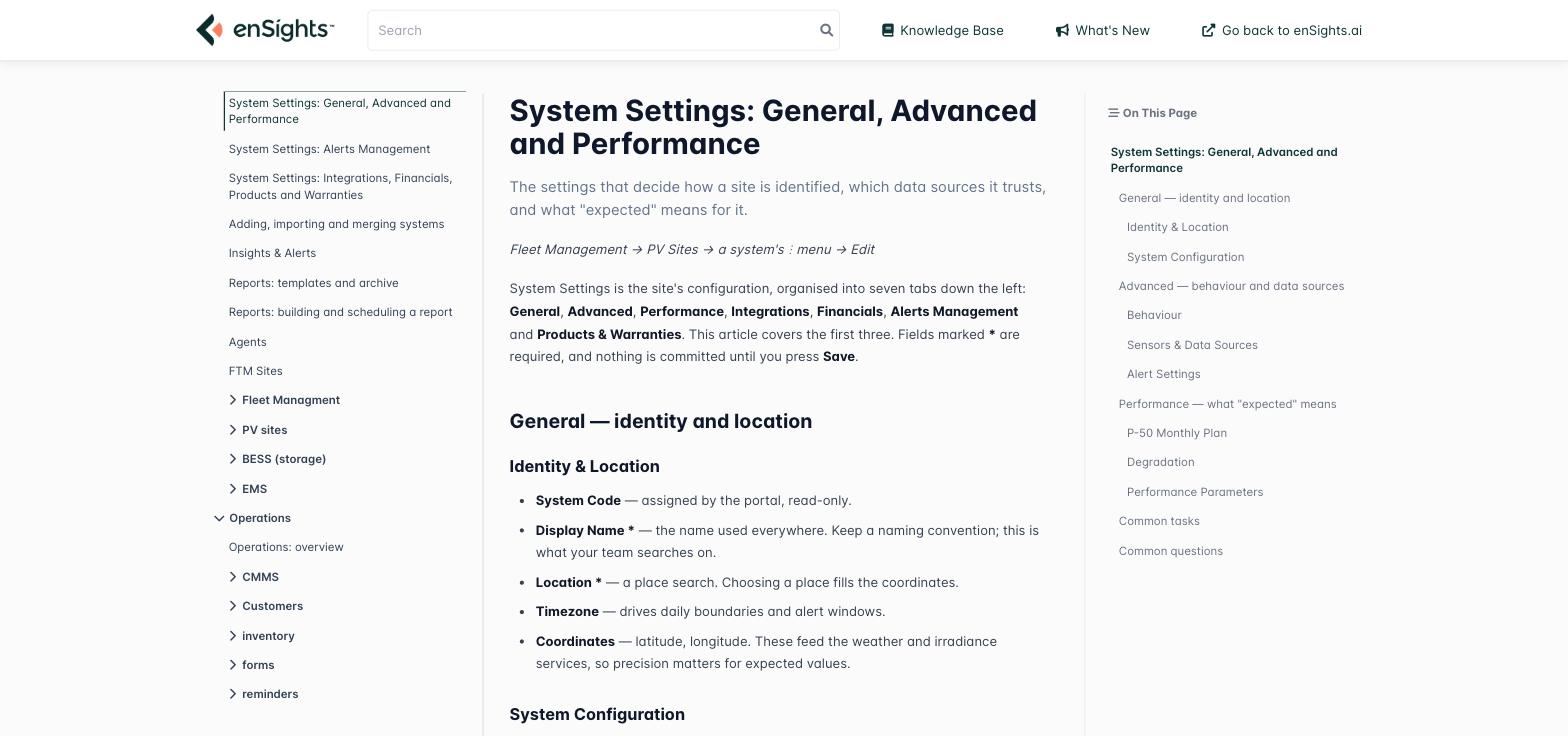Expand the BESS (storage) section
Screen dimensions: 1568x737
(233, 459)
